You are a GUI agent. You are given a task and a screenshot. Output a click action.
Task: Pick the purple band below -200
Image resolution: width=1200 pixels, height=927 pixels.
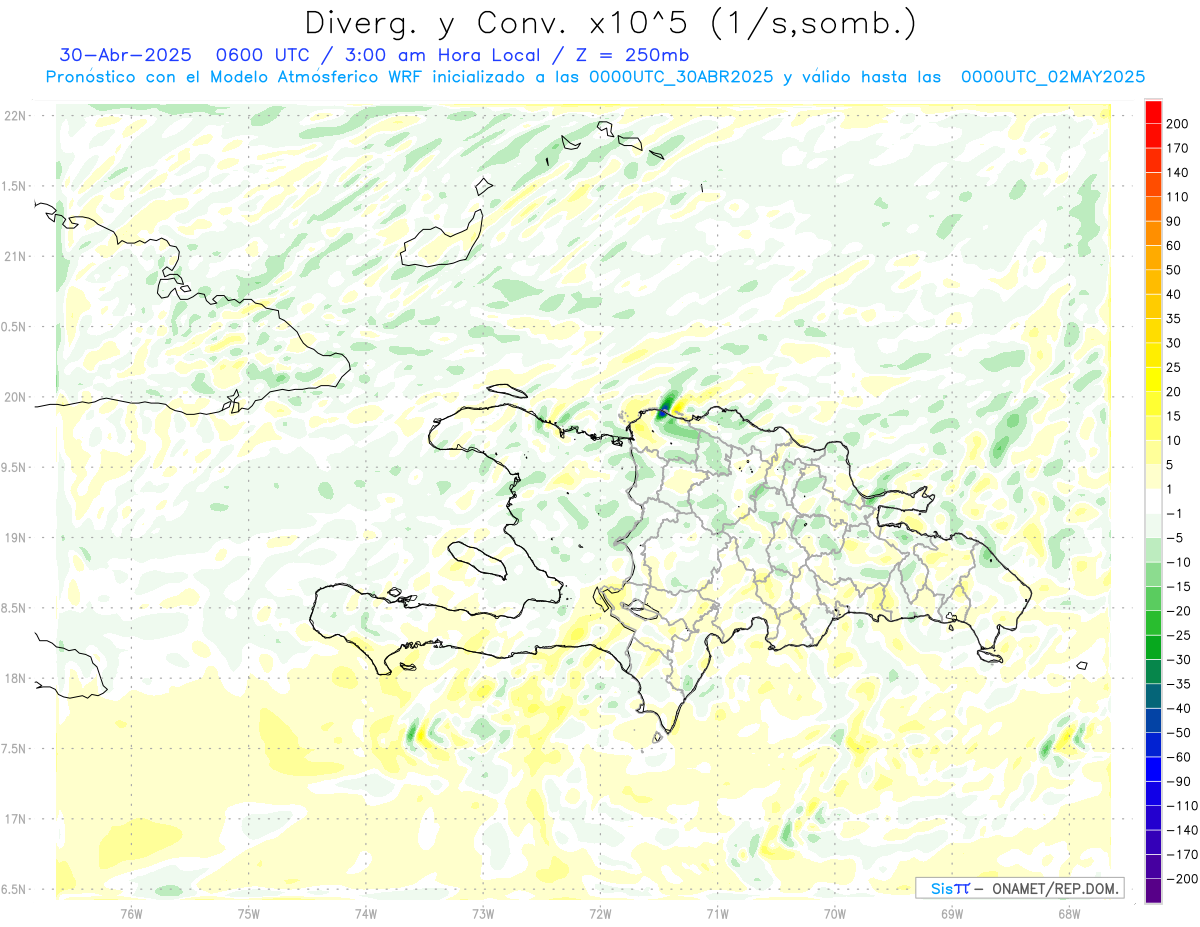pyautogui.click(x=1153, y=891)
